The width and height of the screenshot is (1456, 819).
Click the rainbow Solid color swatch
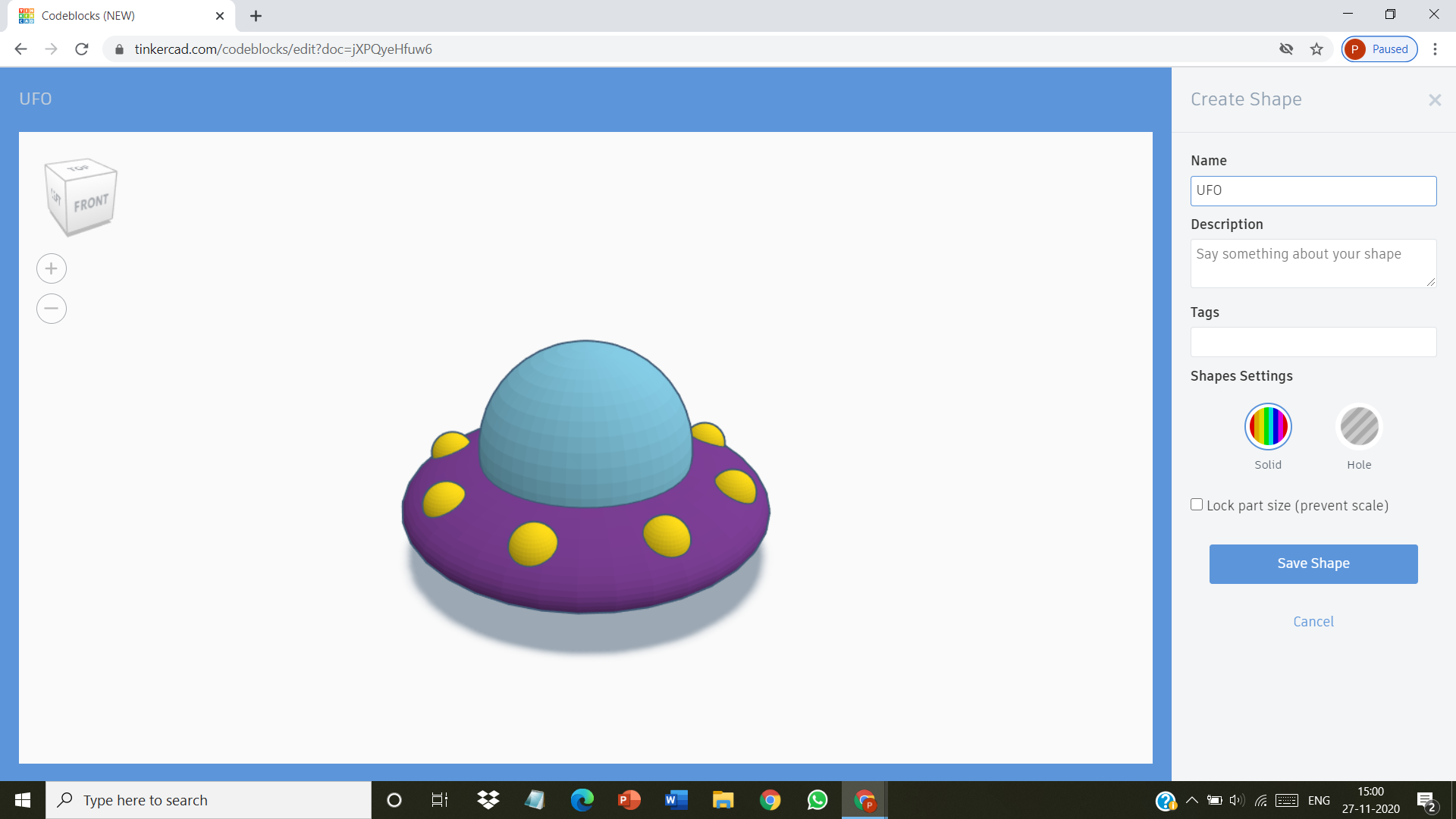1268,426
